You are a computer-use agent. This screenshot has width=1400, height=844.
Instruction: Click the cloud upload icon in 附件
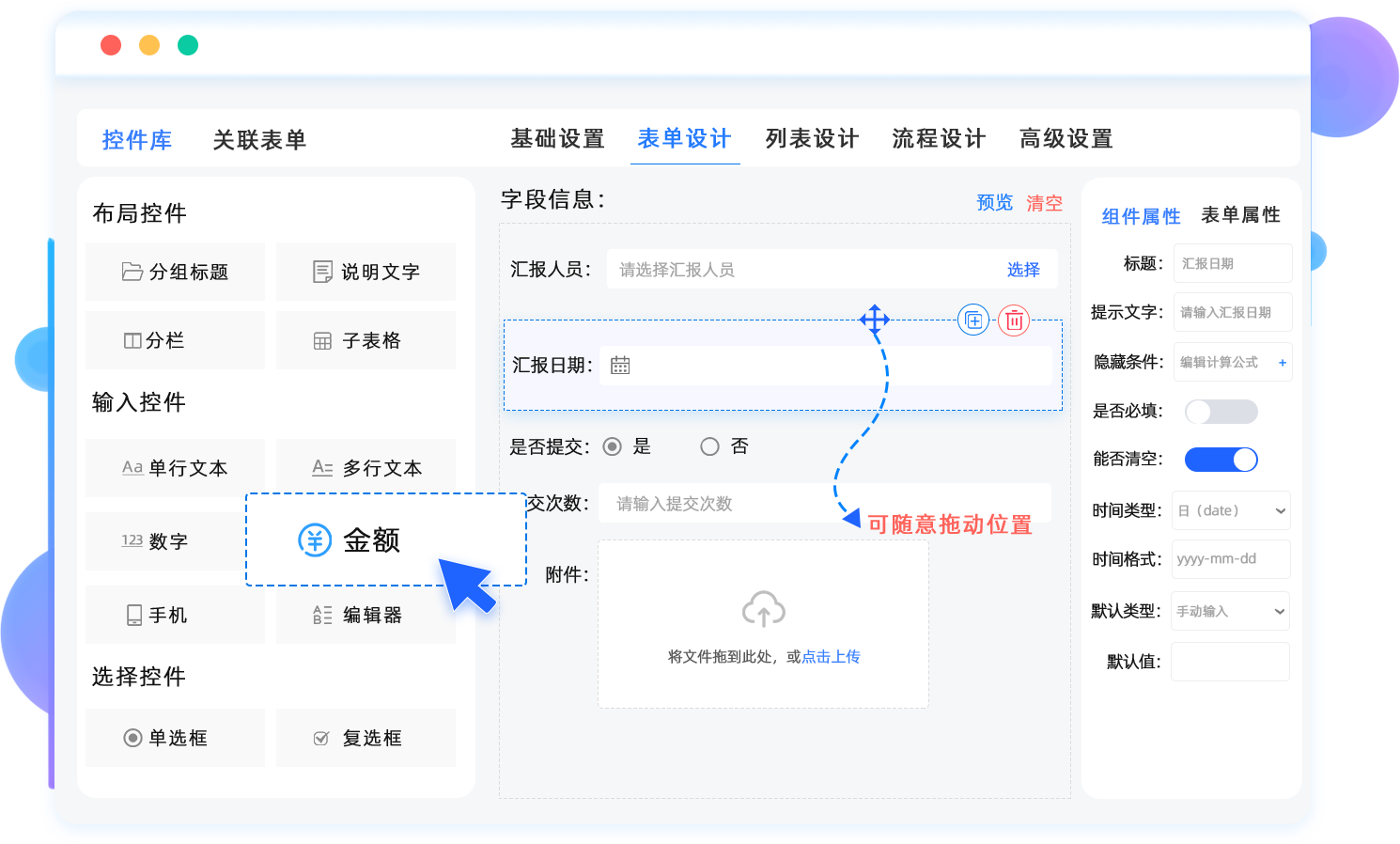pos(764,609)
